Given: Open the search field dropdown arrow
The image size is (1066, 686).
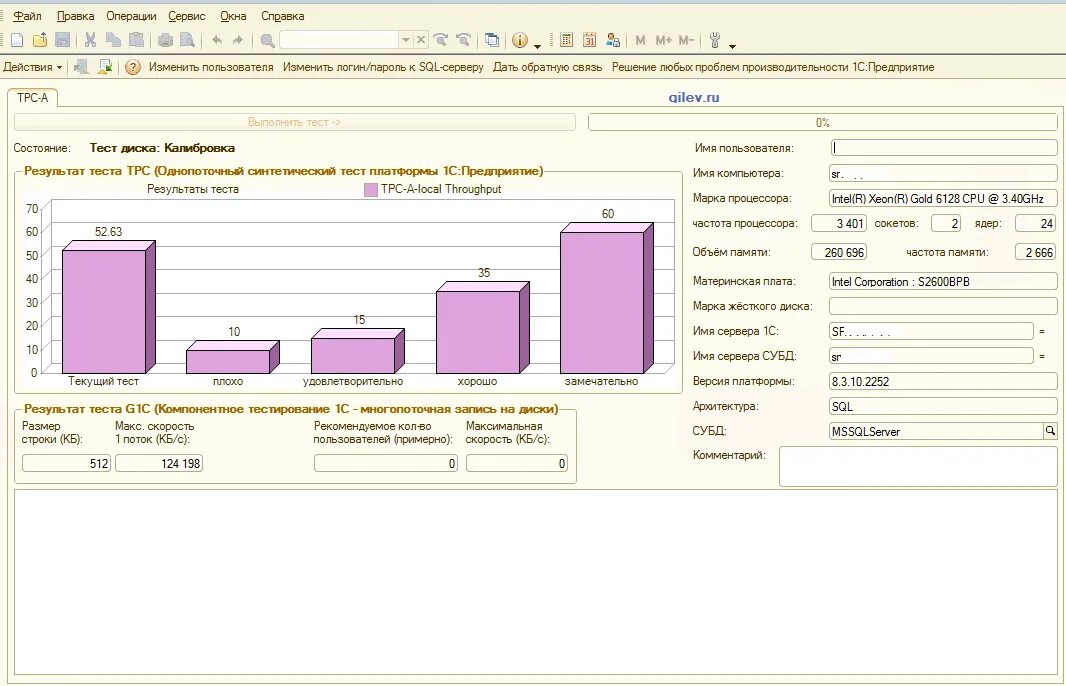Looking at the screenshot, I should 405,40.
